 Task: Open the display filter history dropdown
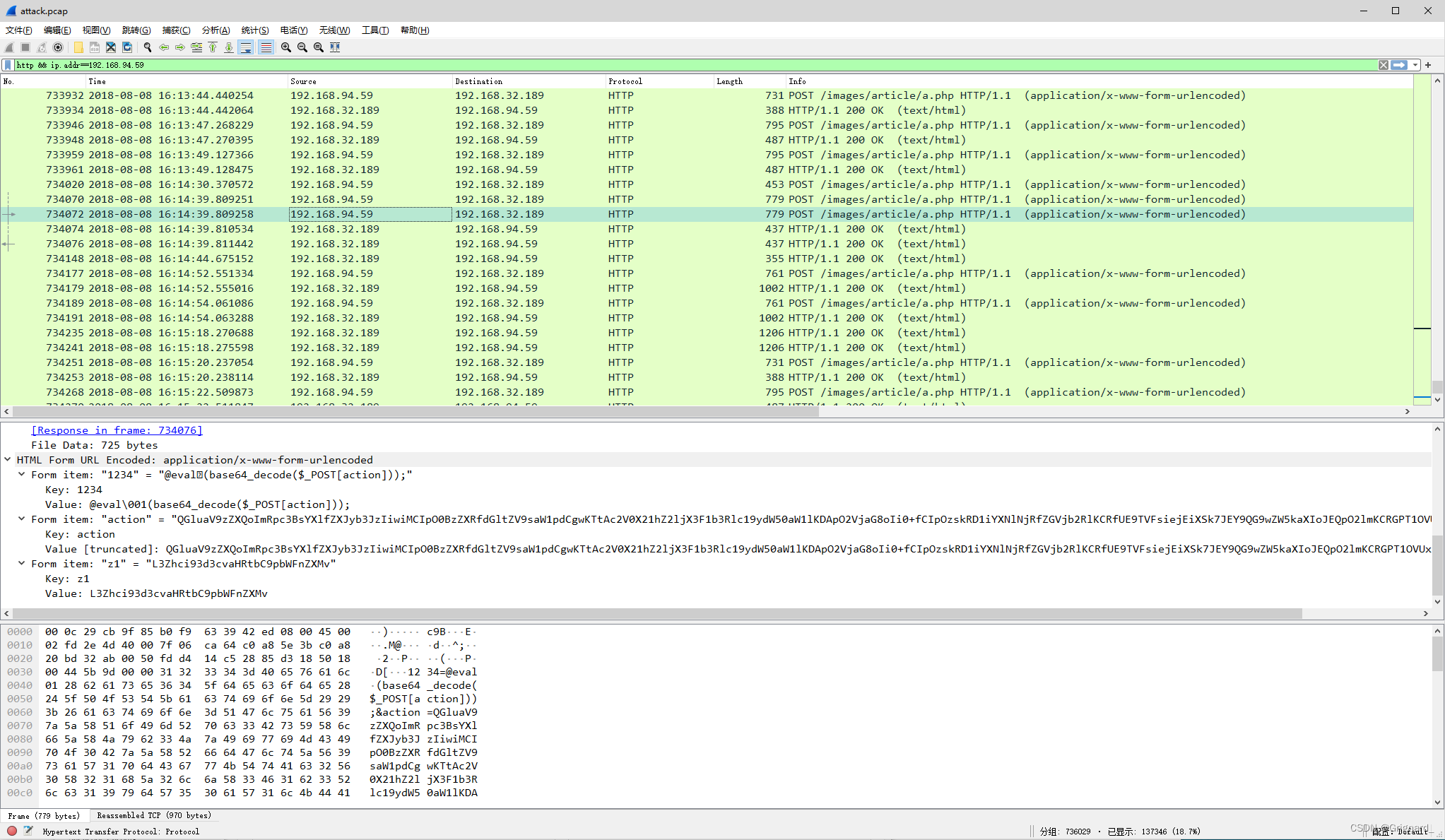1415,65
